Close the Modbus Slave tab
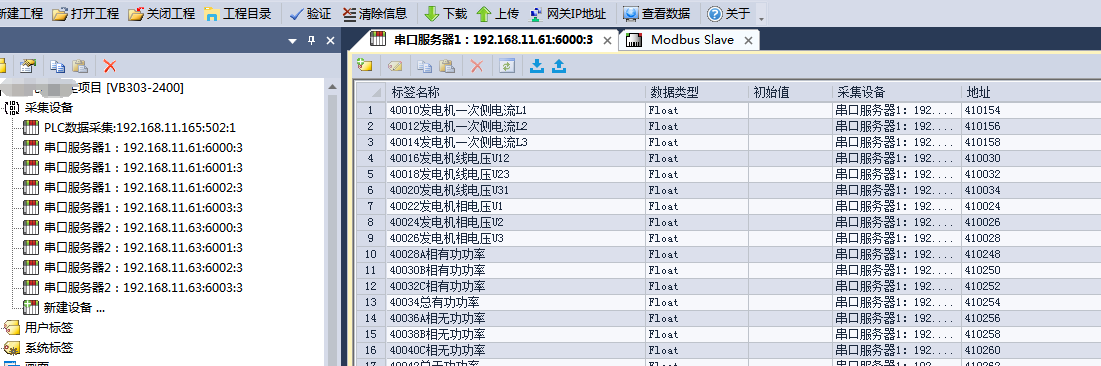 point(749,41)
